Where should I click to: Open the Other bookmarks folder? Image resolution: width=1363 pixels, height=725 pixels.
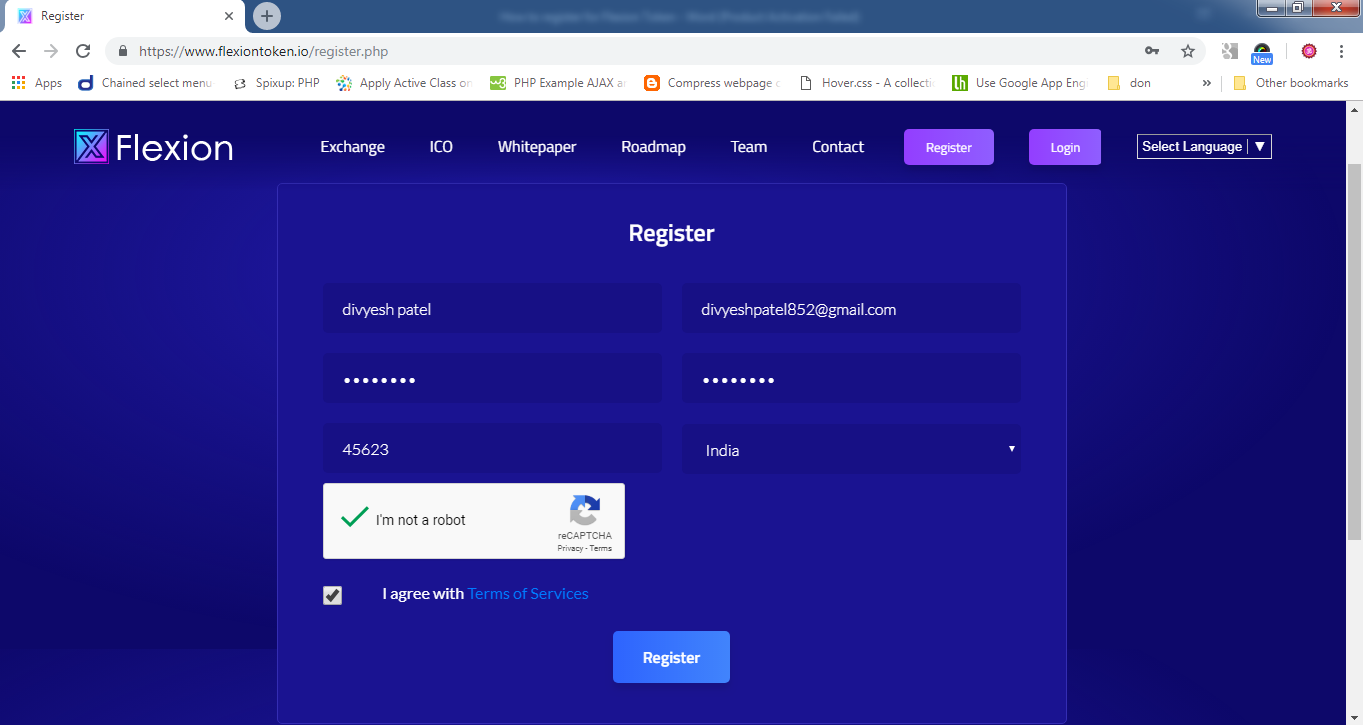pyautogui.click(x=1290, y=83)
